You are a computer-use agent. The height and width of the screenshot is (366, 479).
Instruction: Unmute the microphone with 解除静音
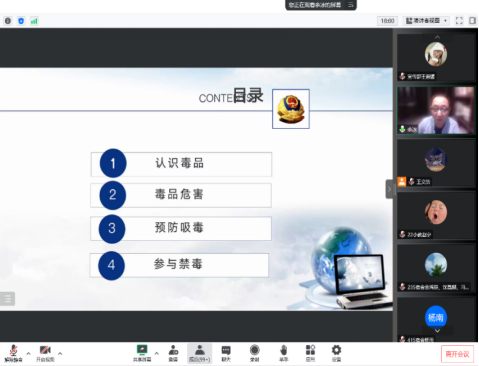[x=13, y=353]
